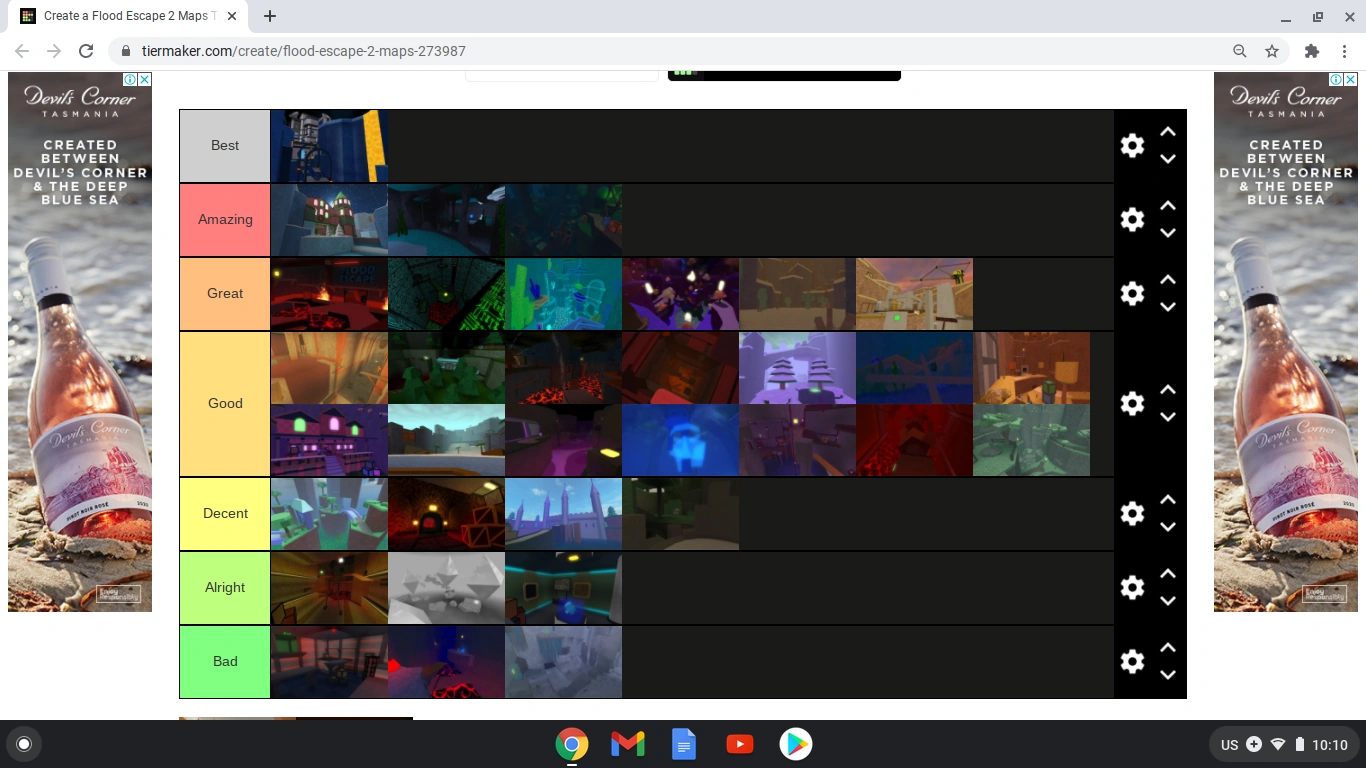Select the first map thumbnail in Best tier
Viewport: 1366px width, 768px height.
[328, 145]
